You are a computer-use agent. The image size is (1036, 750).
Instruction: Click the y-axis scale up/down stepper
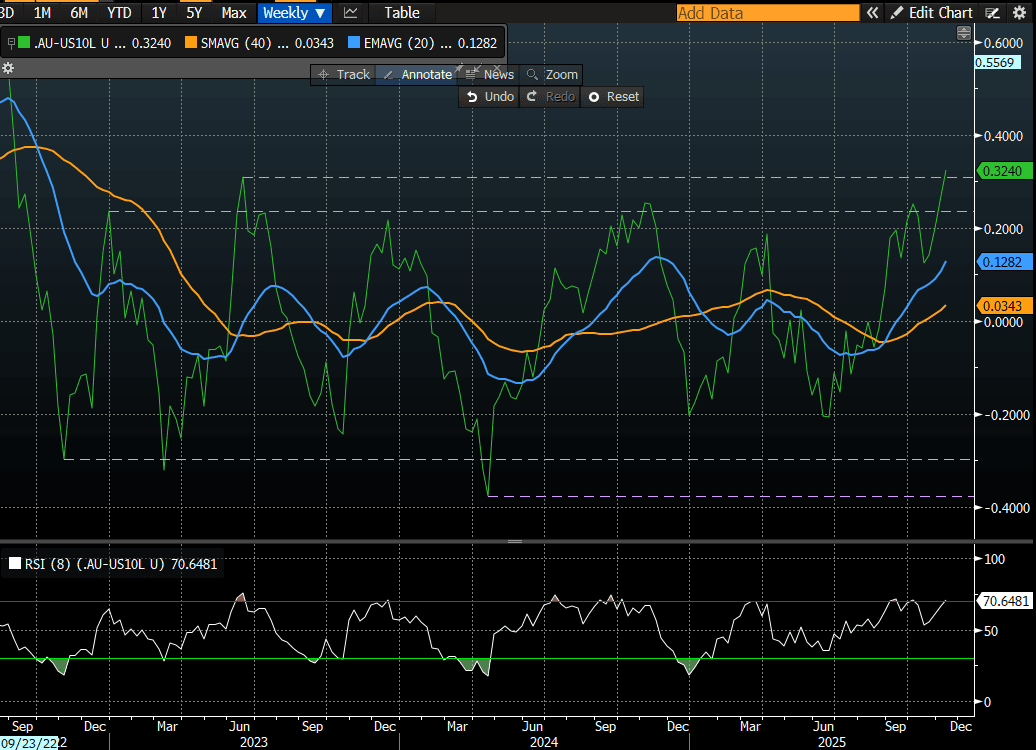[964, 33]
